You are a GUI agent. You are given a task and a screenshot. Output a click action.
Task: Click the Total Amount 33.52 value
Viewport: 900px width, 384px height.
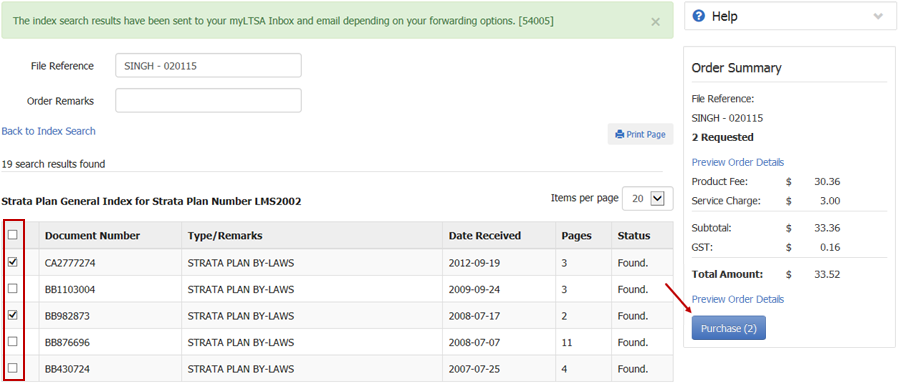click(x=827, y=274)
